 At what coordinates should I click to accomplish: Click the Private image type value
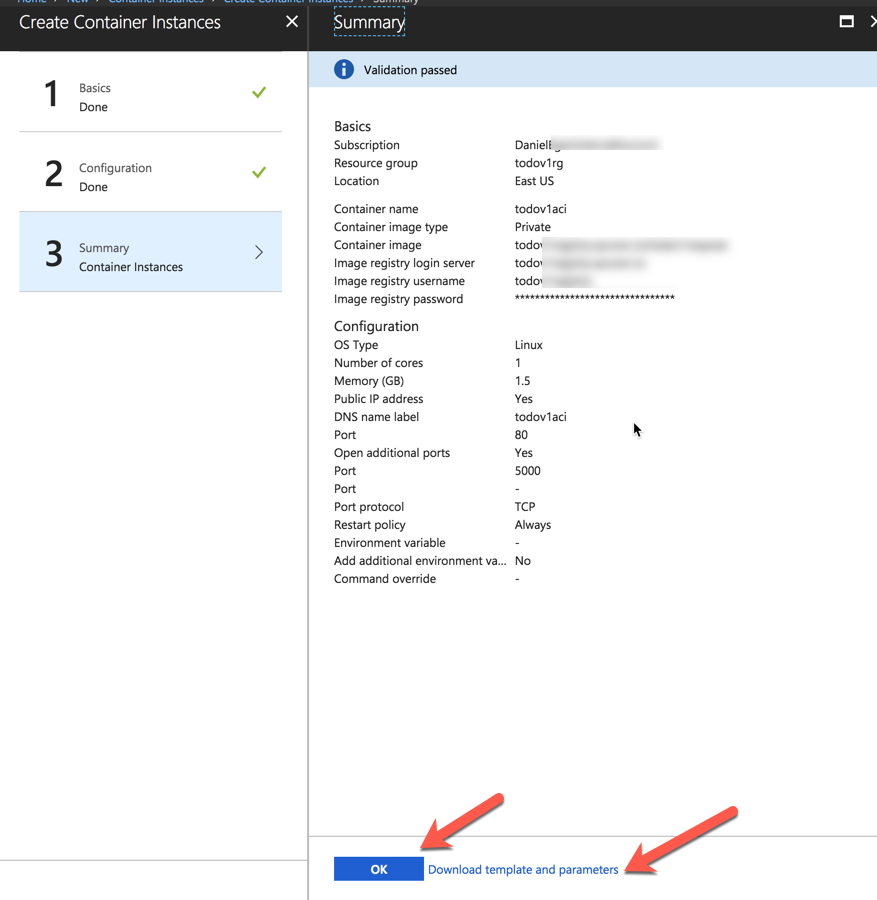(532, 227)
